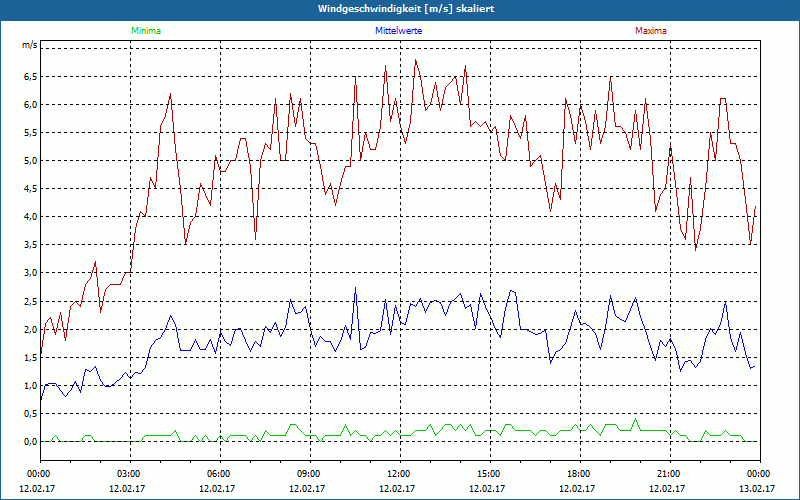Click the "0,5" y-axis value
800x500 pixels.
31,414
